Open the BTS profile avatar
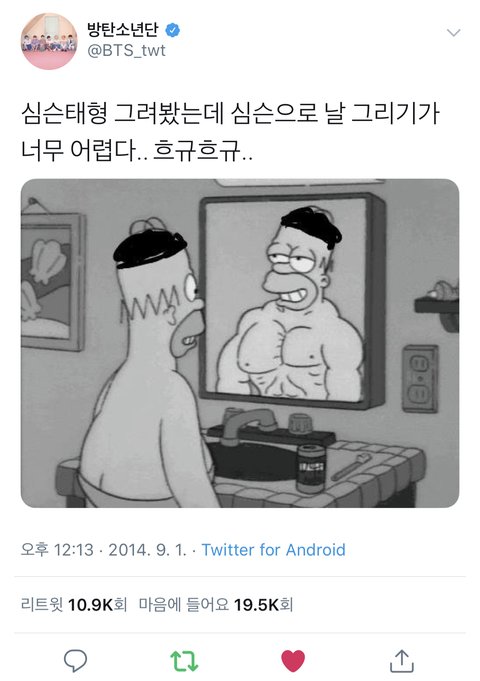This screenshot has width=480, height=681. point(49,41)
